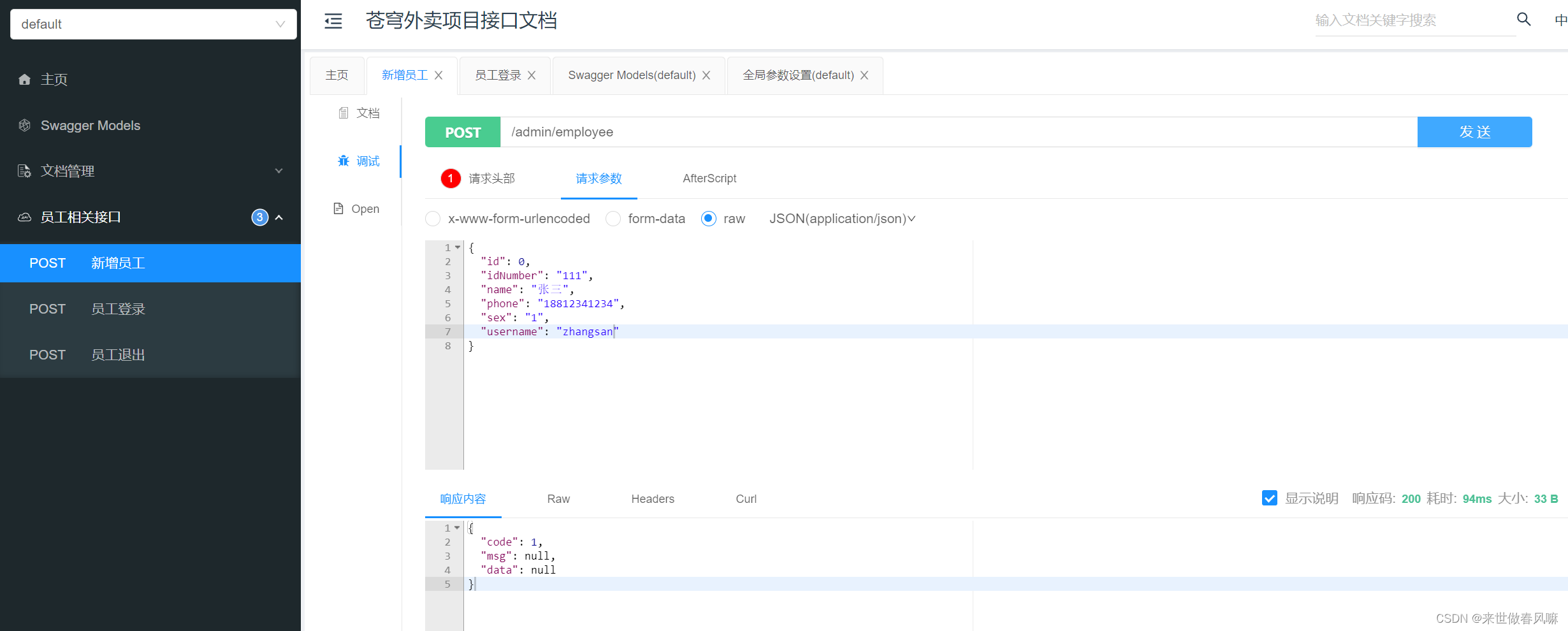Show the Curl response tab

(746, 499)
